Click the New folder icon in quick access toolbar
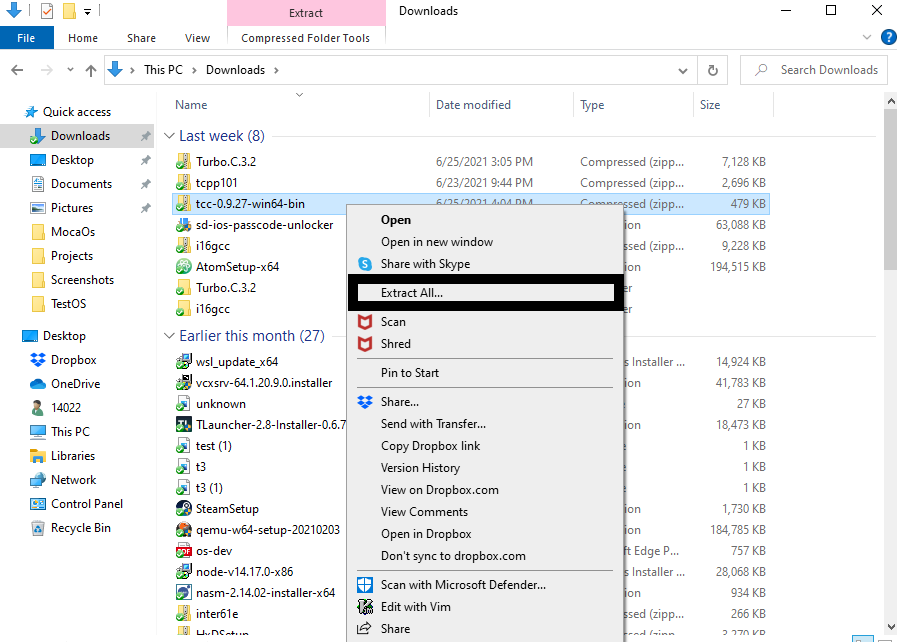Viewport: 897px width, 642px height. tap(69, 10)
